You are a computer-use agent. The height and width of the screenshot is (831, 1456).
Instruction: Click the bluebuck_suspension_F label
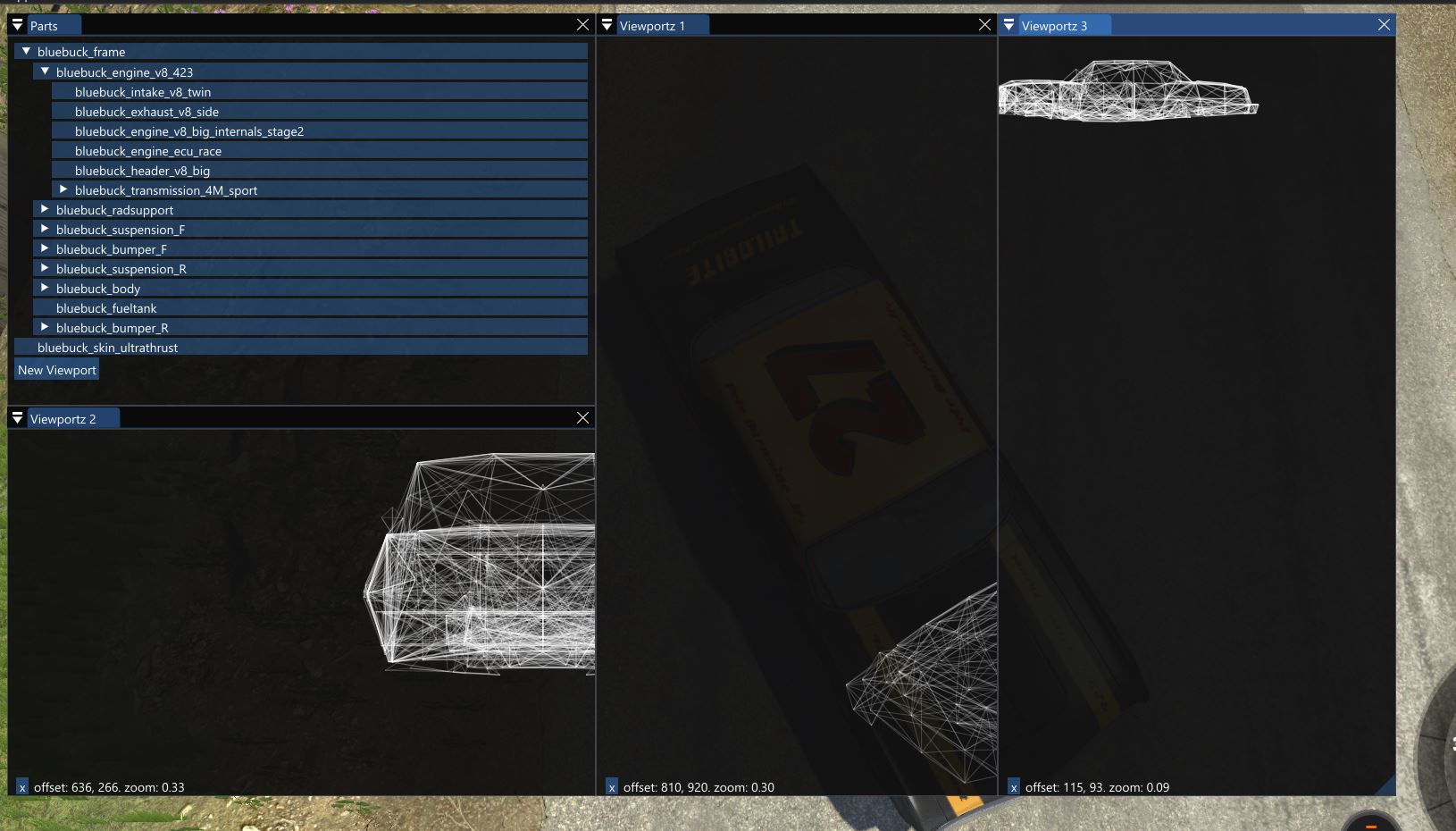[121, 230]
